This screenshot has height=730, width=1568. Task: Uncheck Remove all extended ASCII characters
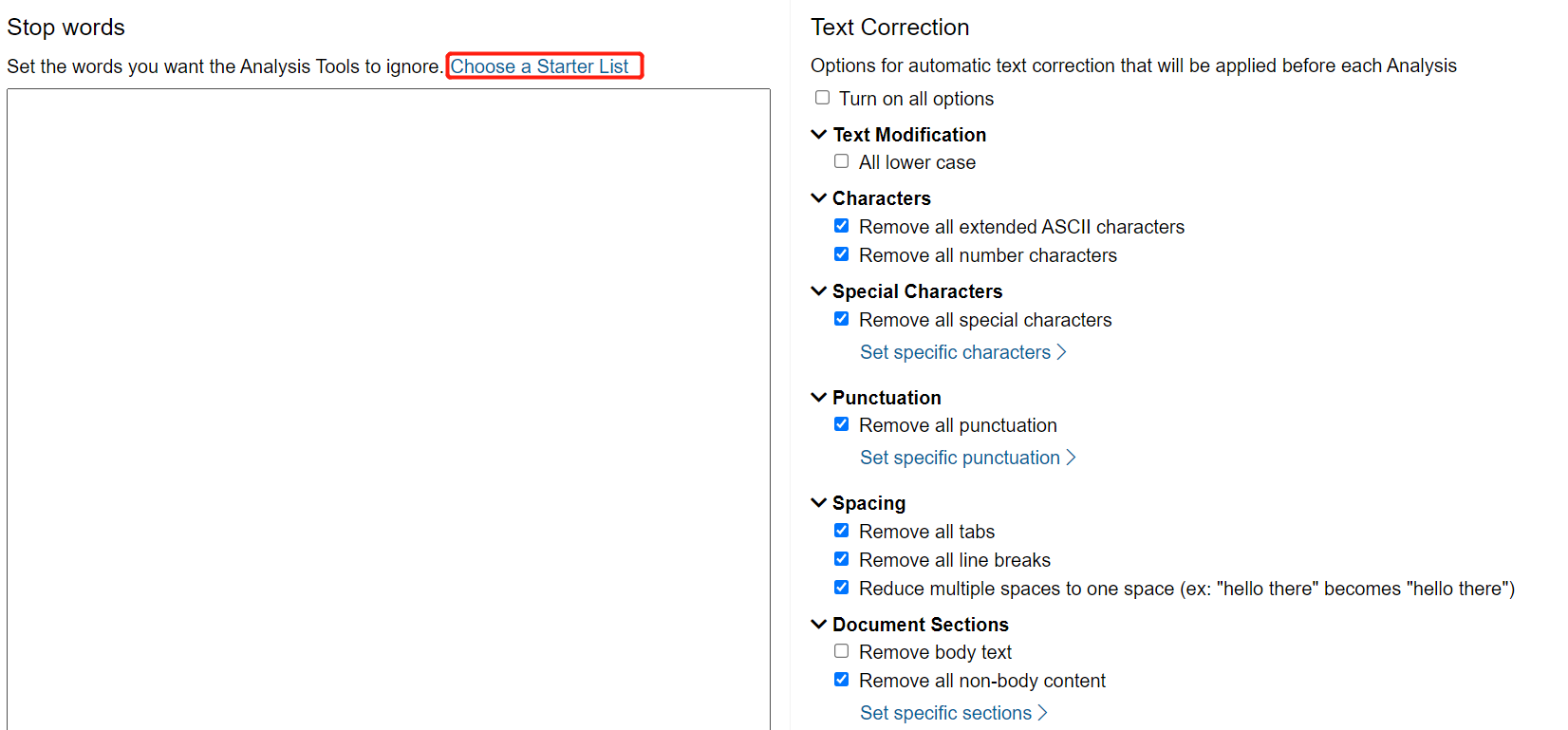842,226
